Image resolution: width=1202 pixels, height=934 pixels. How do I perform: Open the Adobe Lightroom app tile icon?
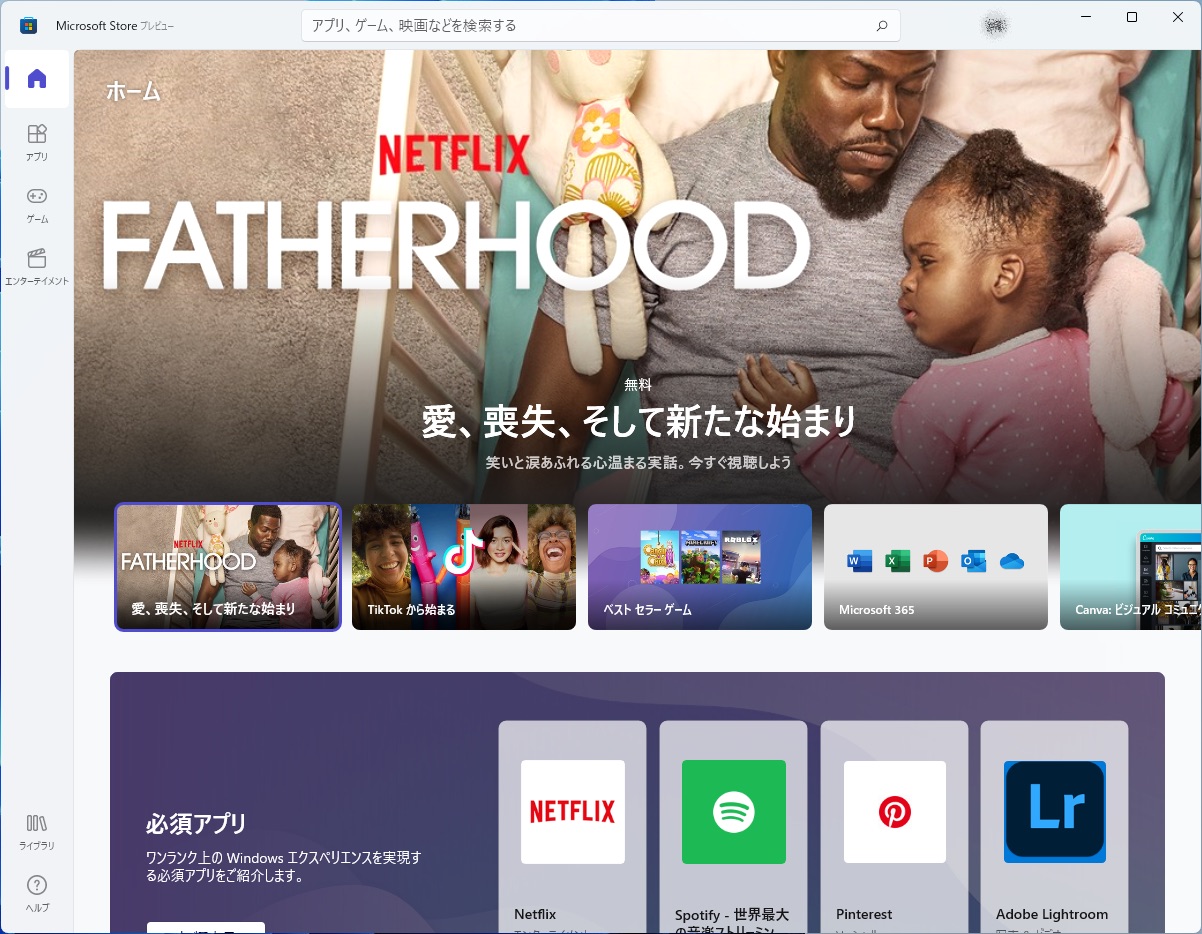tap(1055, 812)
